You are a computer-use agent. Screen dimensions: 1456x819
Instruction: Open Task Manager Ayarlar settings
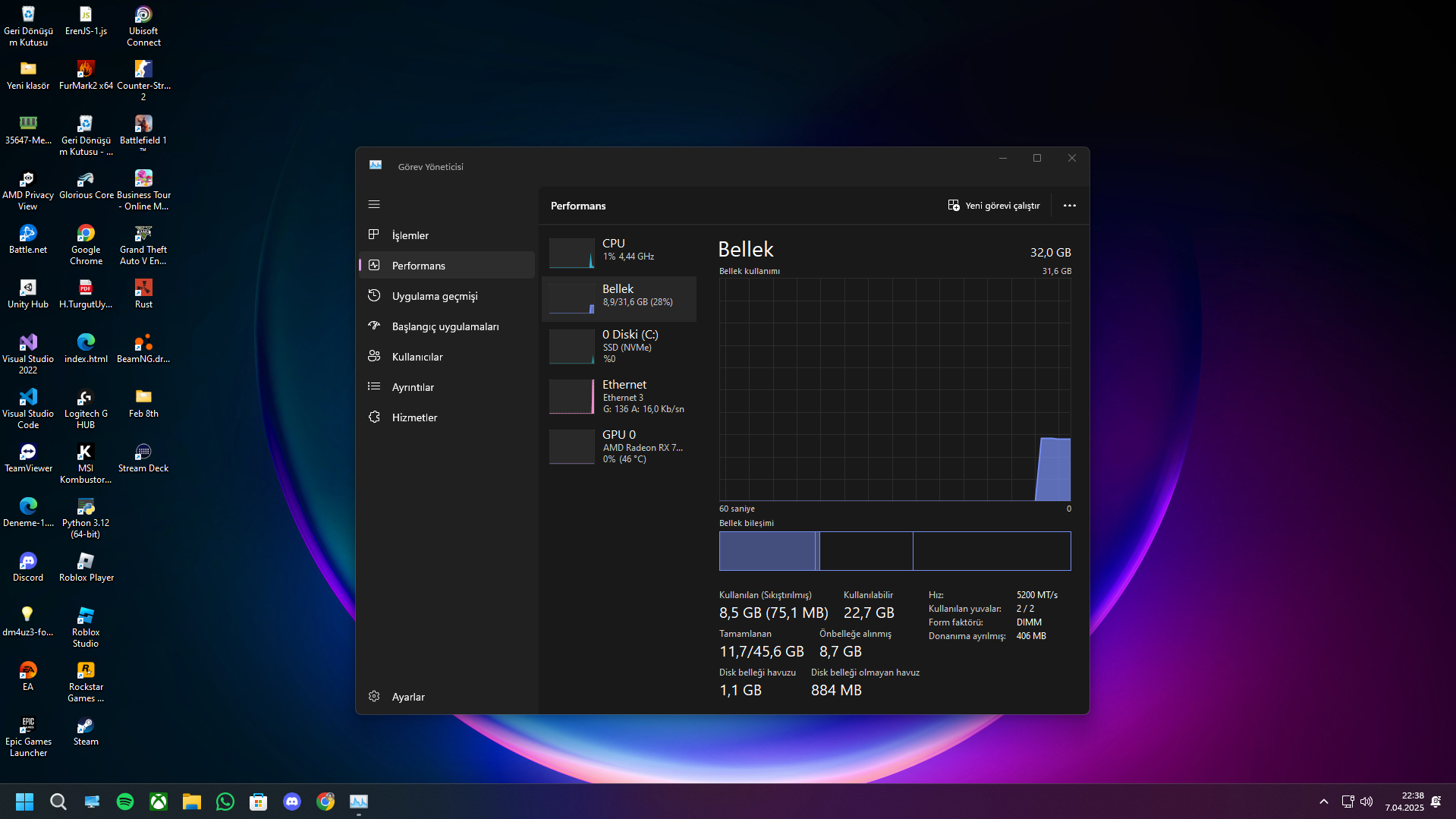click(x=447, y=697)
